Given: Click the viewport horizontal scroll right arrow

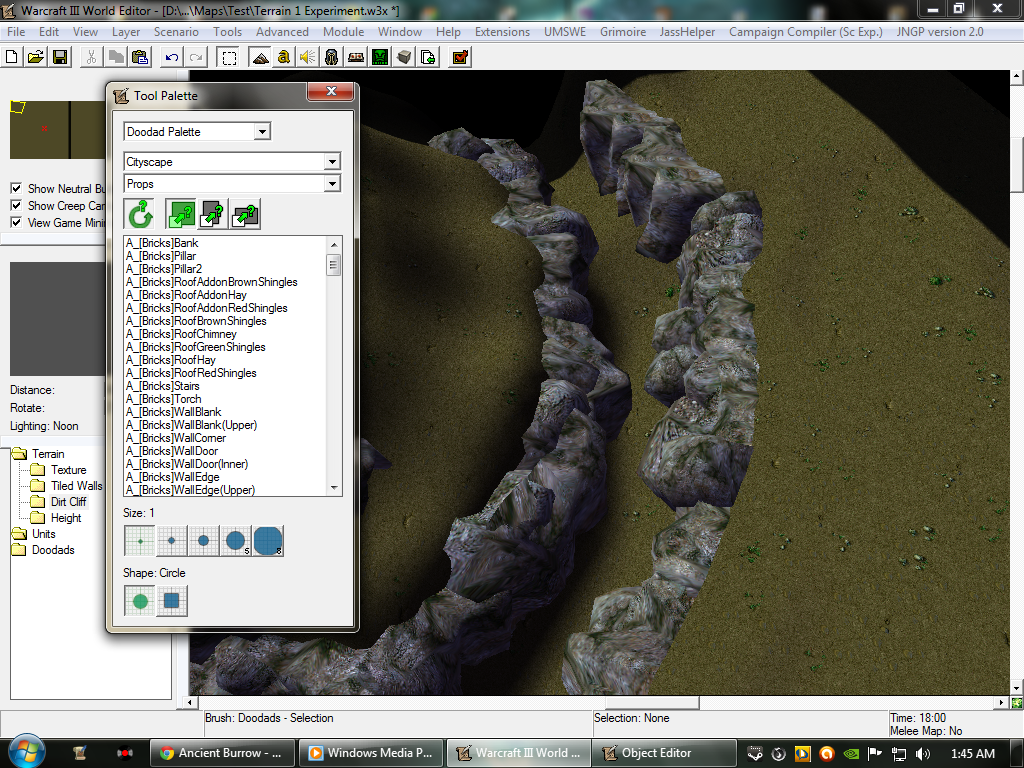Looking at the screenshot, I should (1001, 703).
